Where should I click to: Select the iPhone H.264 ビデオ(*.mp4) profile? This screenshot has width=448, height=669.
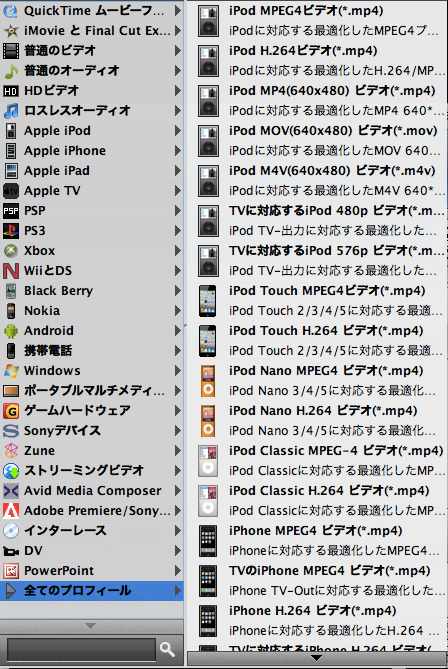pyautogui.click(x=318, y=621)
